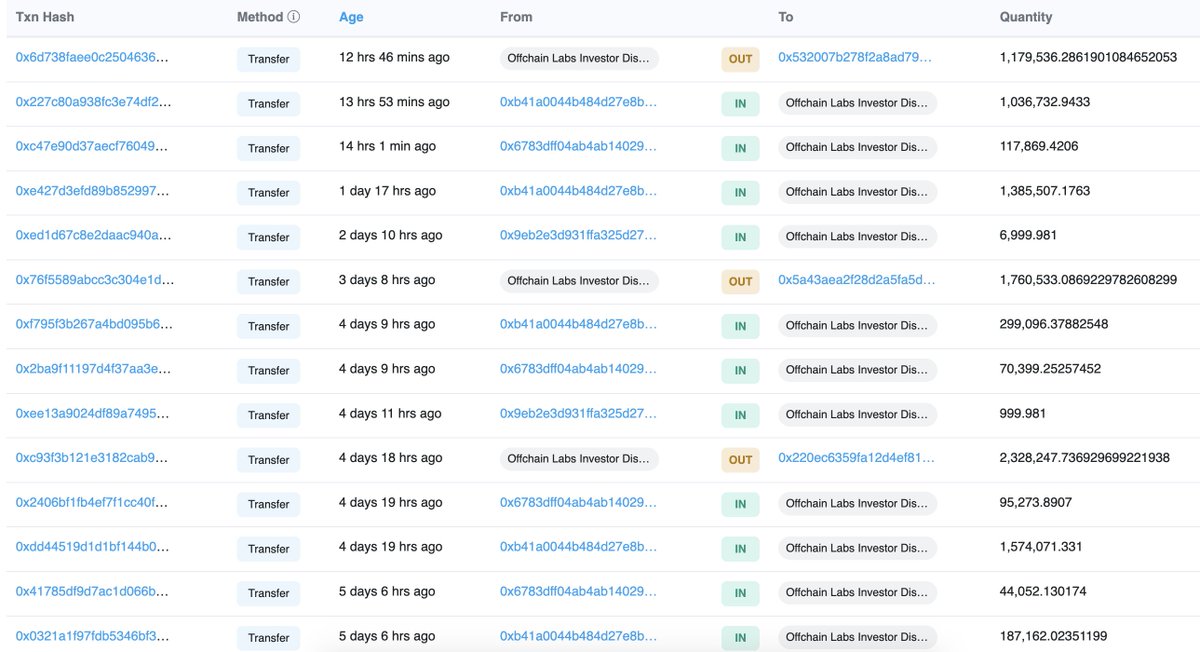Screen dimensions: 1200x652
Task: Open transaction hash 0x2406bf1fb4ef7f1cc40f
Action: point(92,502)
